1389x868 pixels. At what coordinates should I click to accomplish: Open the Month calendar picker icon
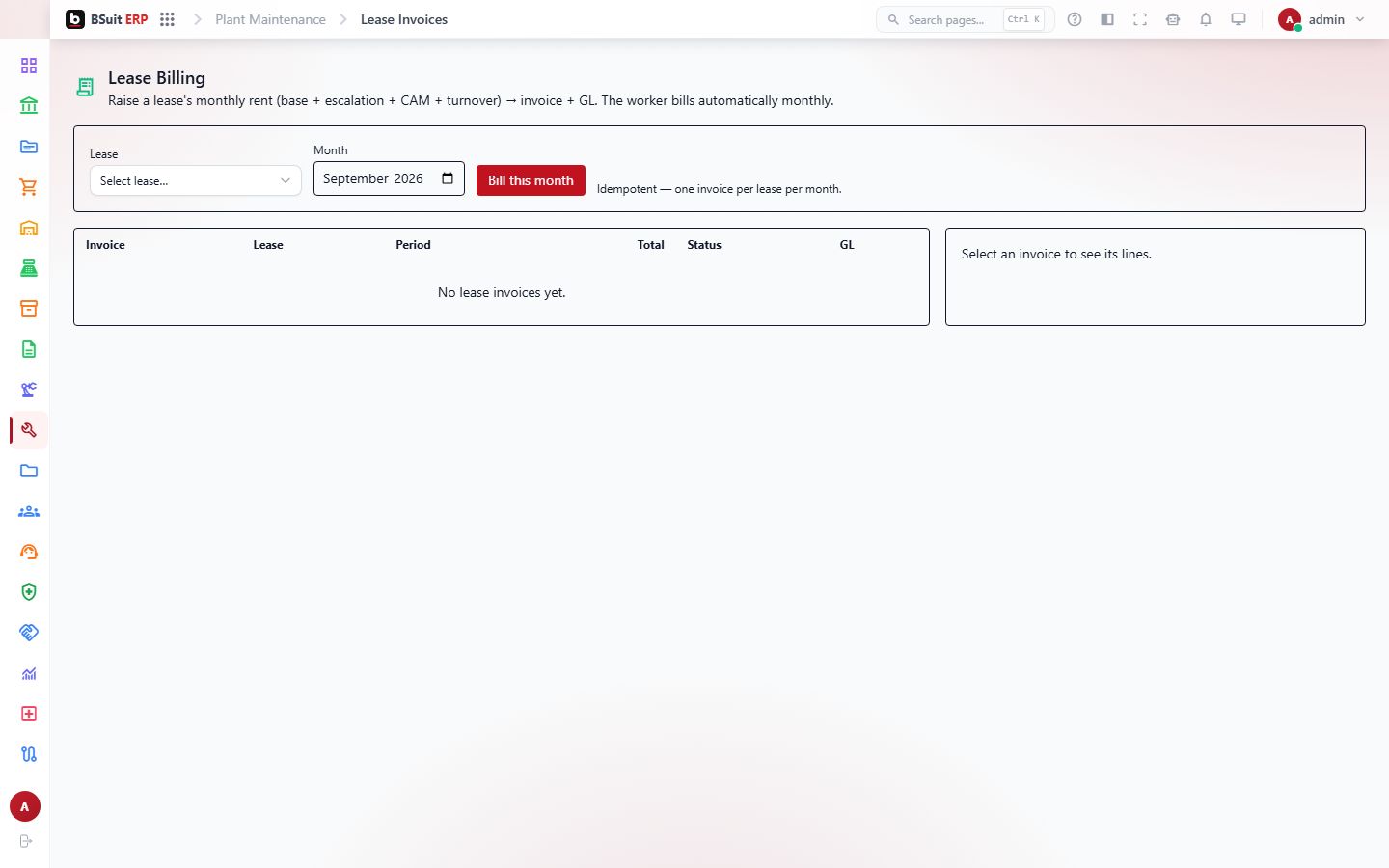coord(448,178)
